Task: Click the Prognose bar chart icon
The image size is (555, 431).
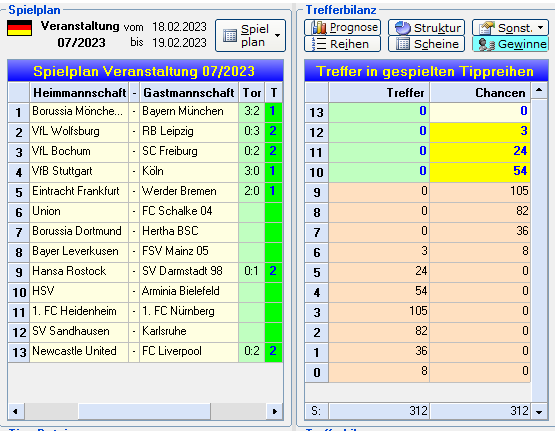Action: click(x=319, y=28)
